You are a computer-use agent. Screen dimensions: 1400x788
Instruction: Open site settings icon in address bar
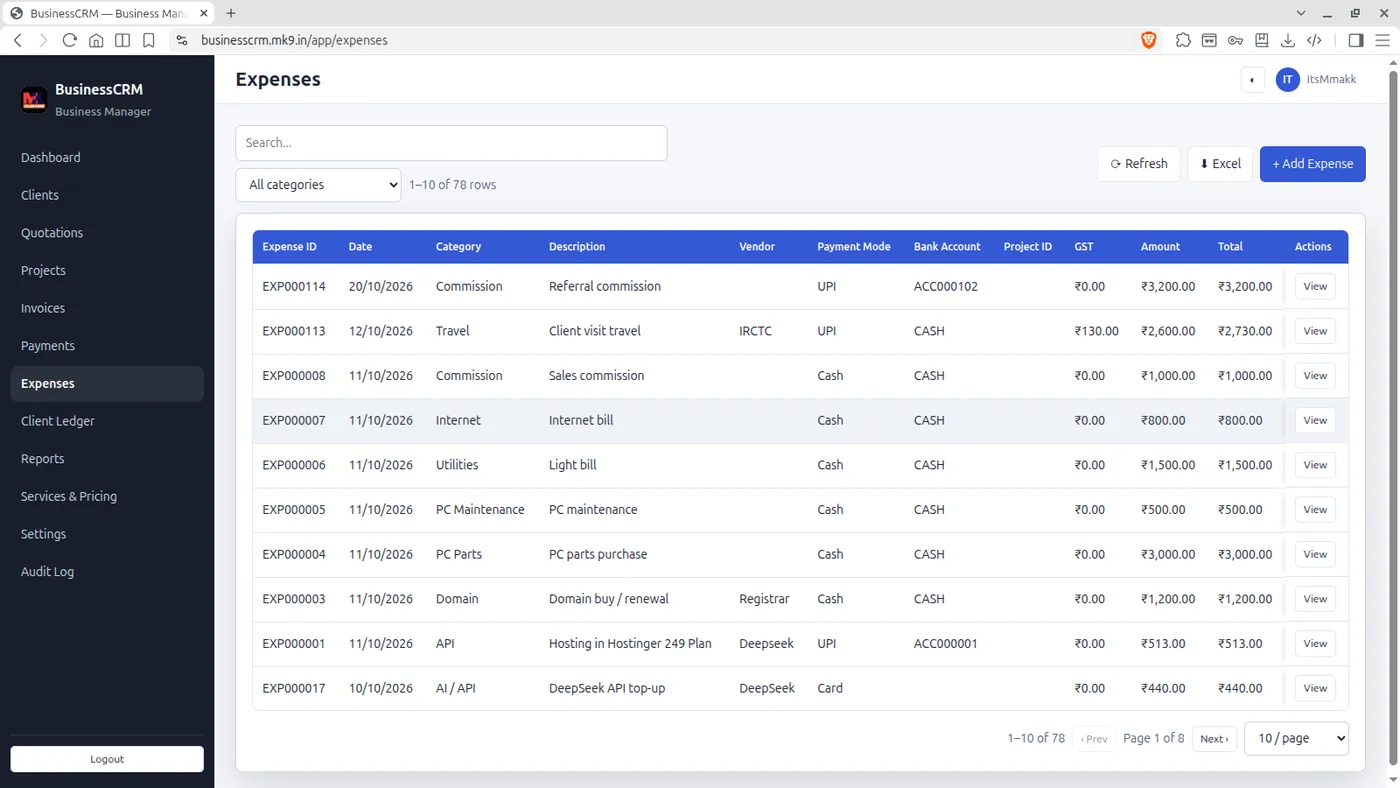tap(181, 40)
